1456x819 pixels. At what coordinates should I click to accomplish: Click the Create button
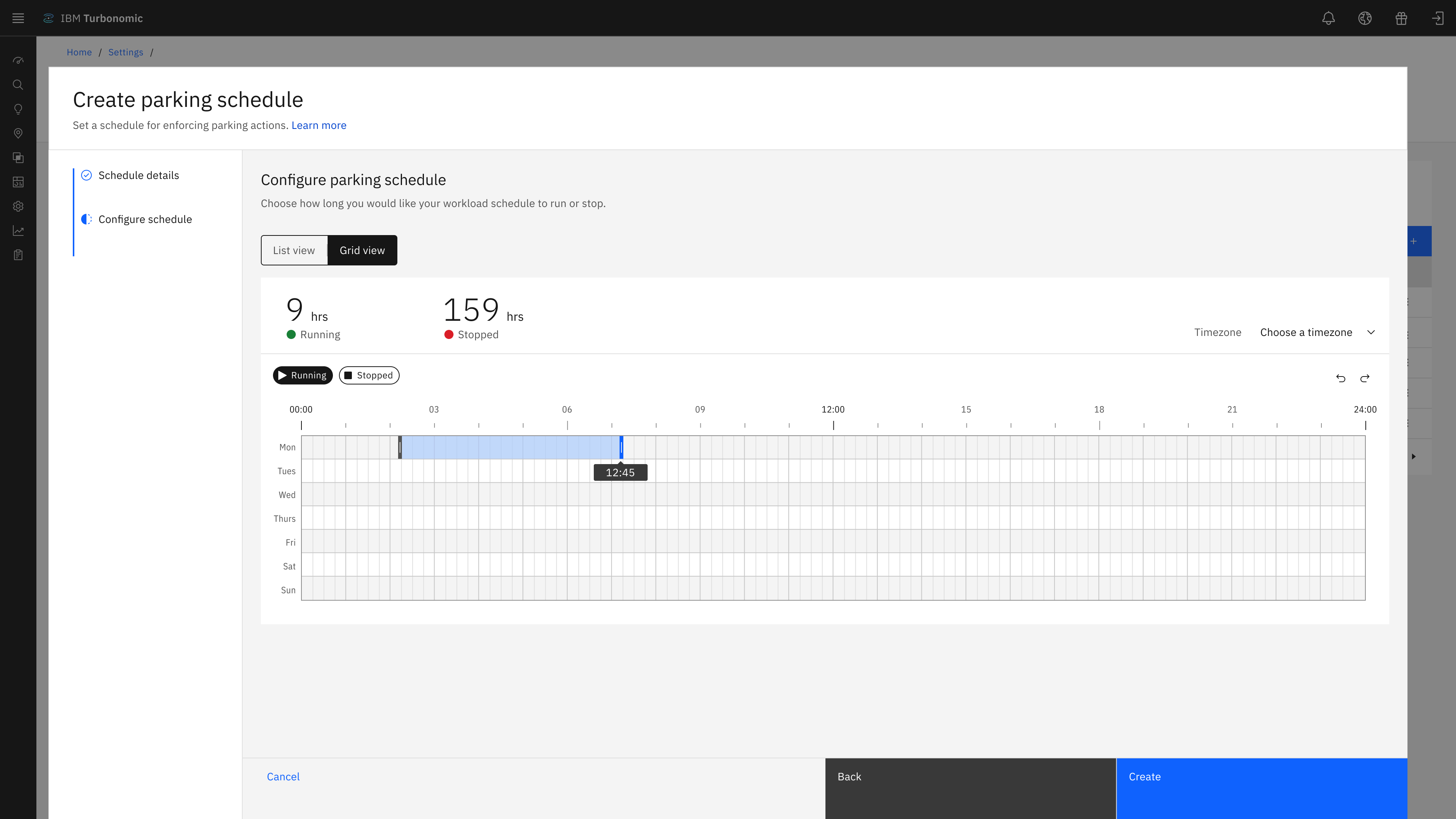[x=1261, y=789]
